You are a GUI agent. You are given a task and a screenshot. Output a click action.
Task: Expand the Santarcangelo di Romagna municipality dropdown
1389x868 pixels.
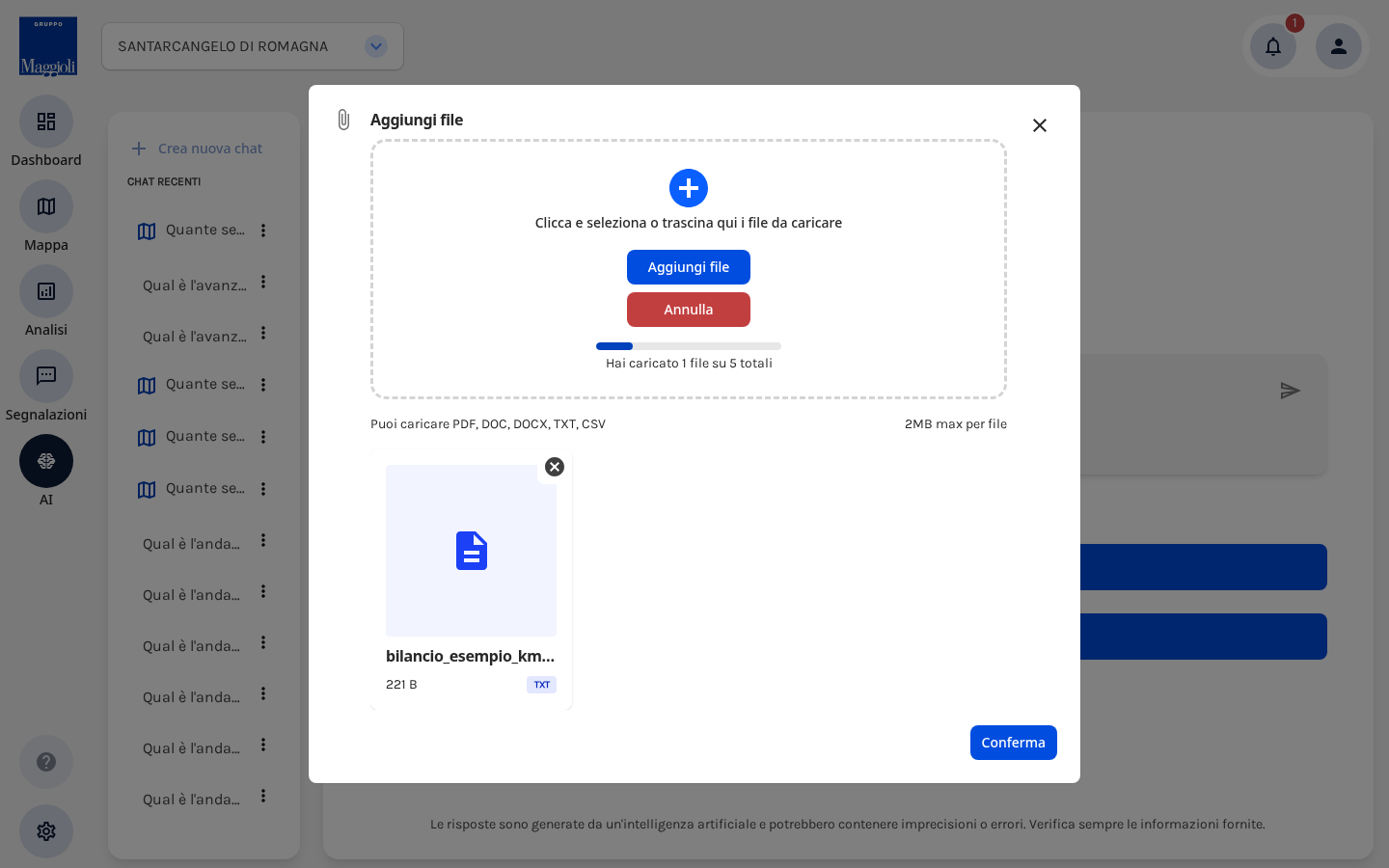(376, 46)
